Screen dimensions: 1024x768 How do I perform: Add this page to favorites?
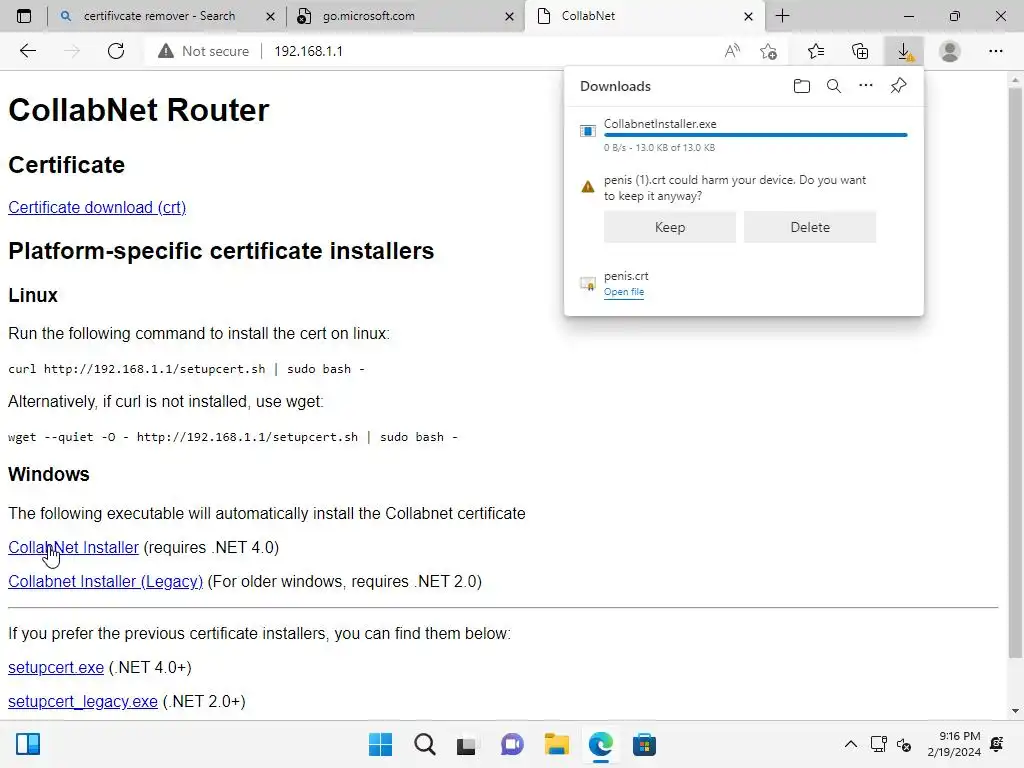769,51
